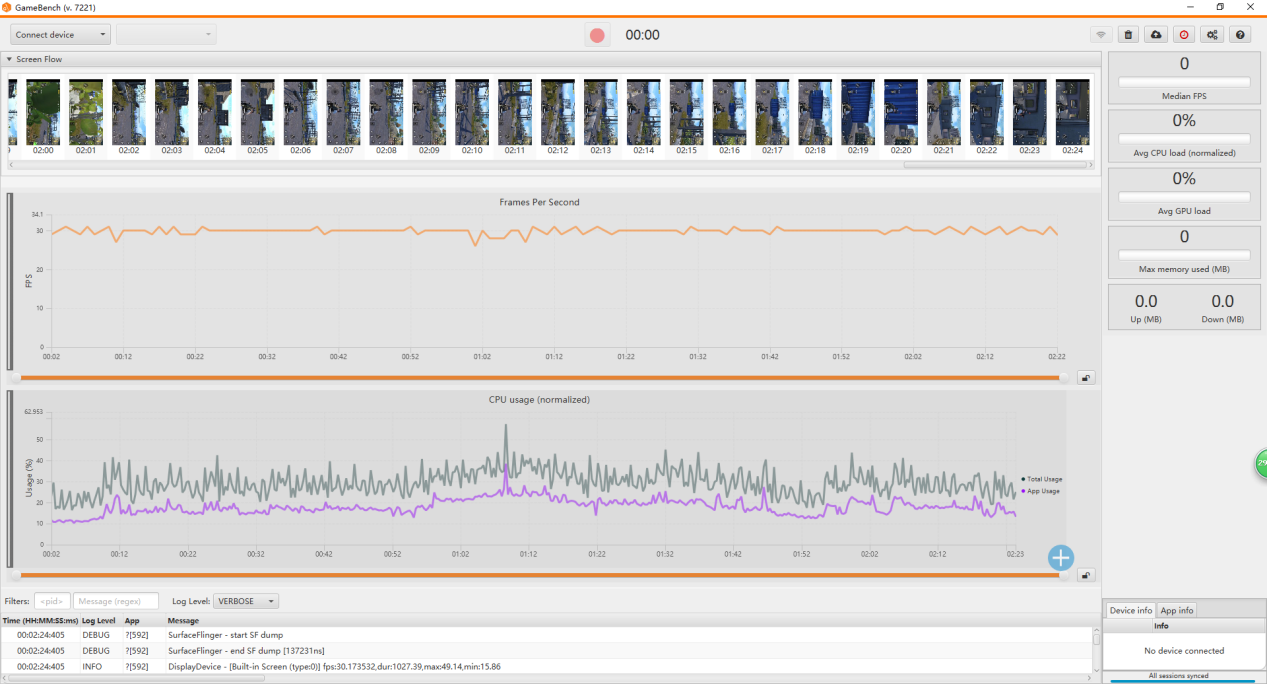Toggle the lock under the CPU usage chart

coord(1086,575)
